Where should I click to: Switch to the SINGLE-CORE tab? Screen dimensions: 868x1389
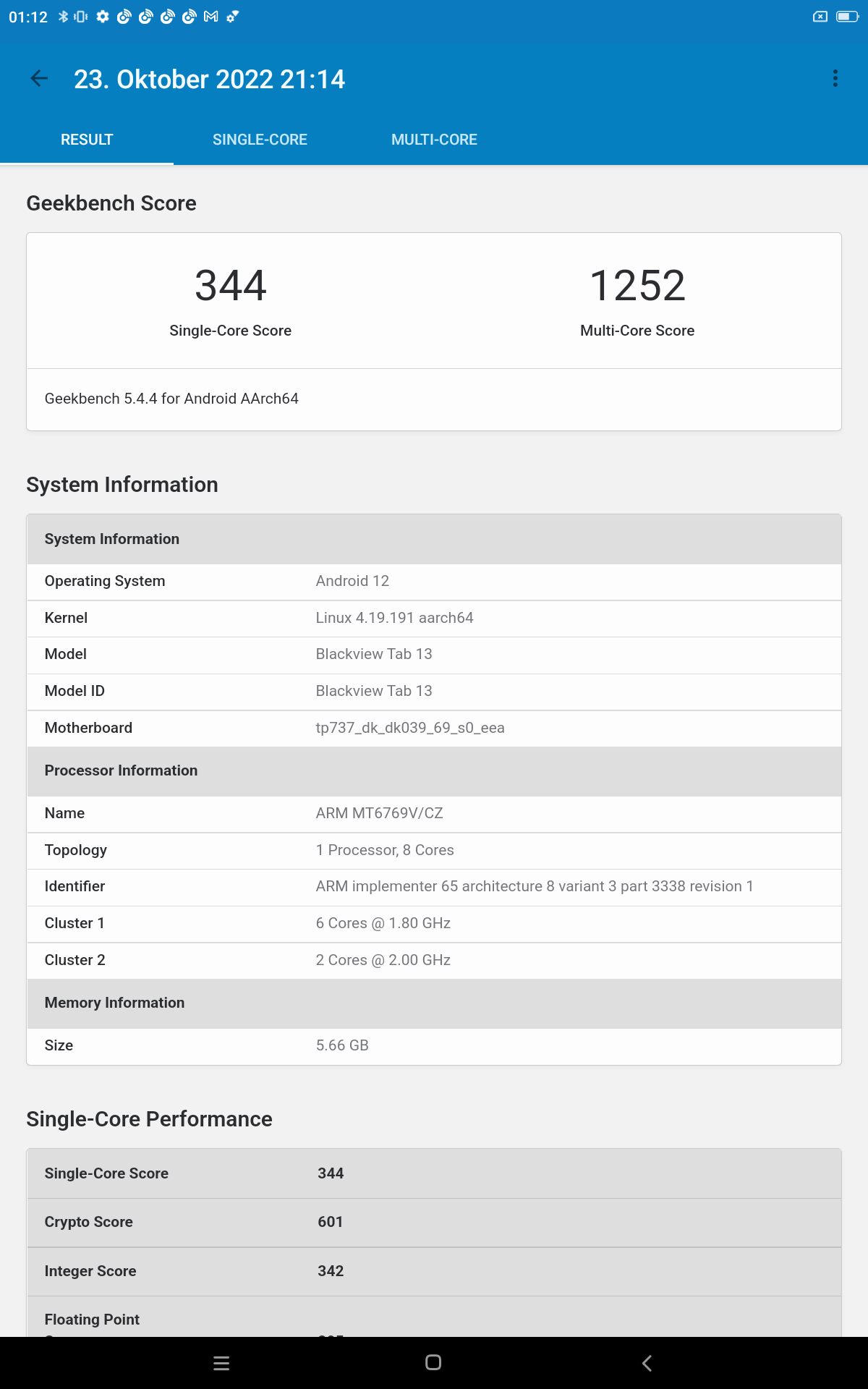260,140
